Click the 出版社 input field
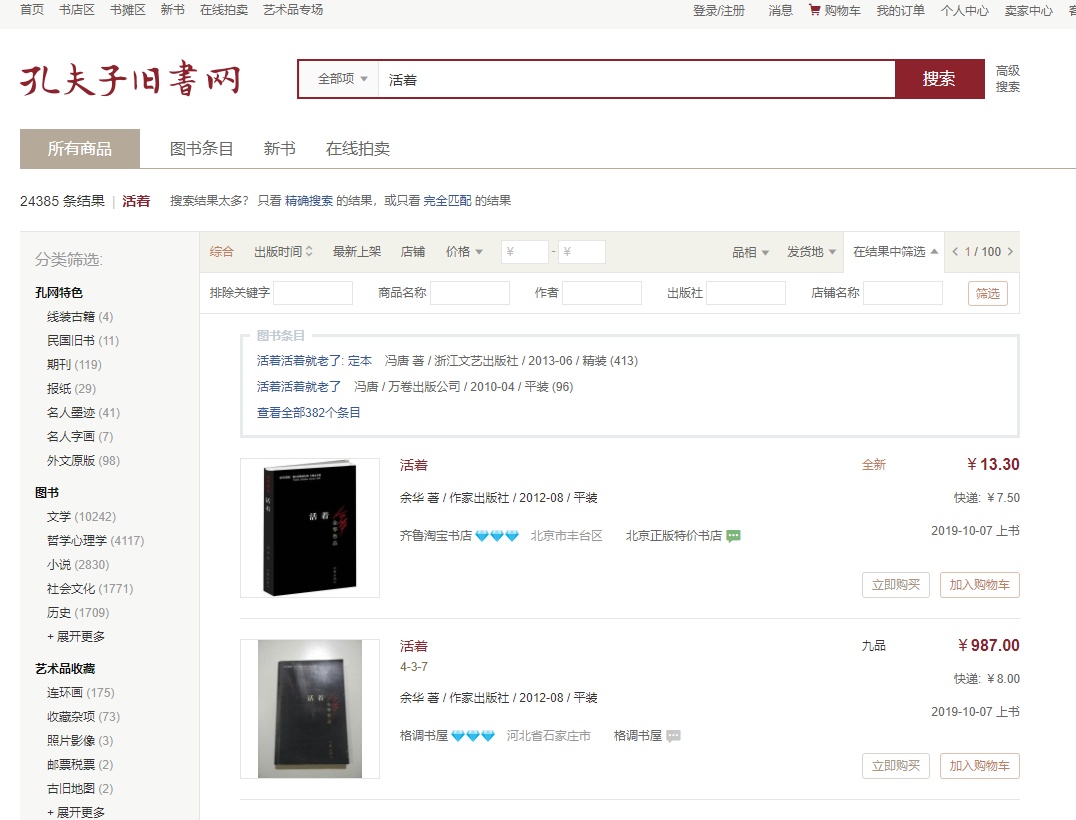Screen dimensions: 1076x820 pyautogui.click(x=746, y=293)
